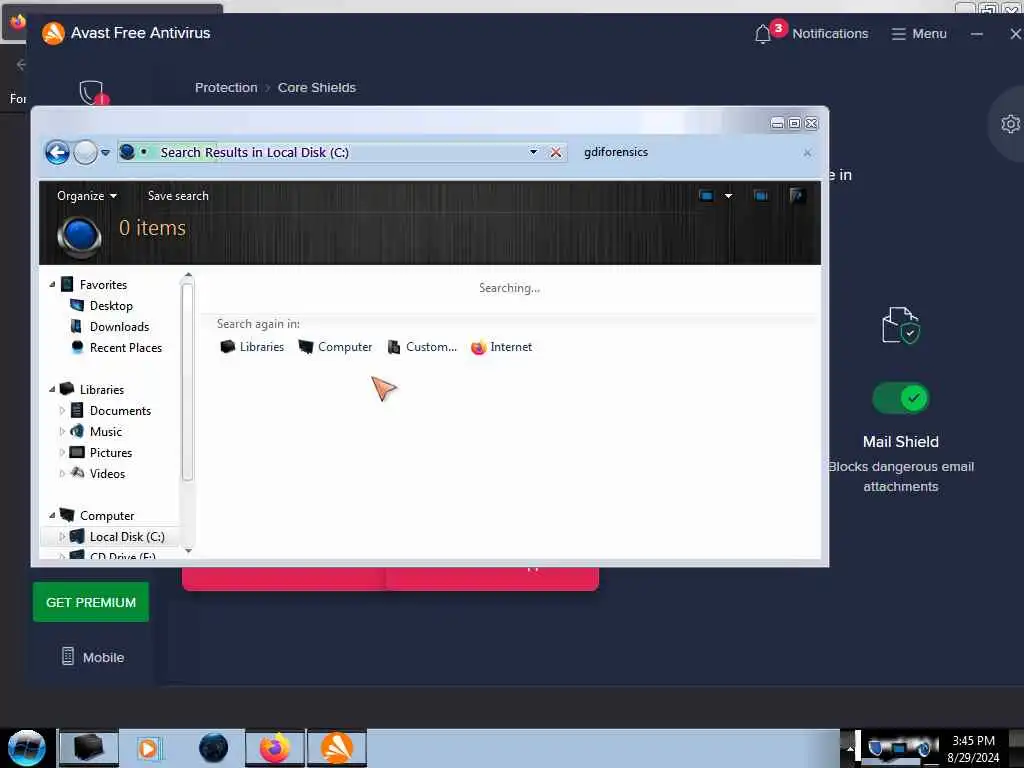Click Save search in toolbar
The height and width of the screenshot is (768, 1024).
tap(178, 196)
